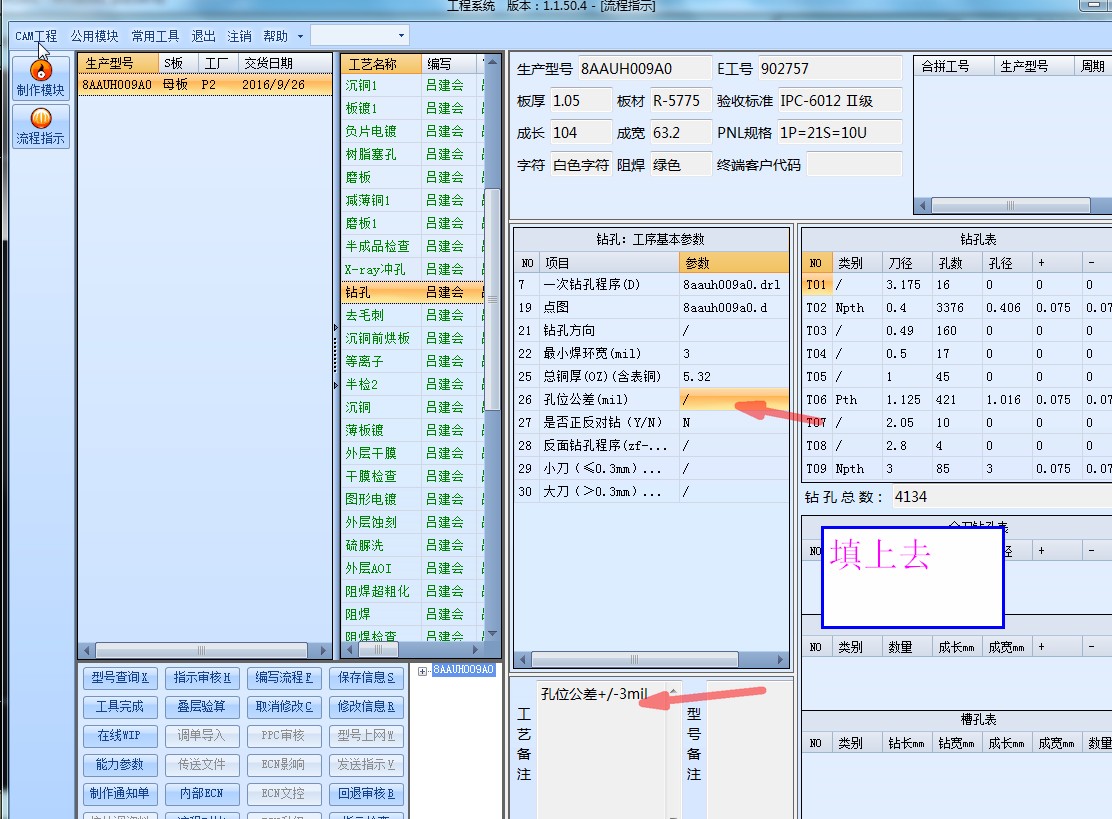Select the T02 Npth row in 钻孔表
This screenshot has height=819, width=1112.
(x=957, y=308)
